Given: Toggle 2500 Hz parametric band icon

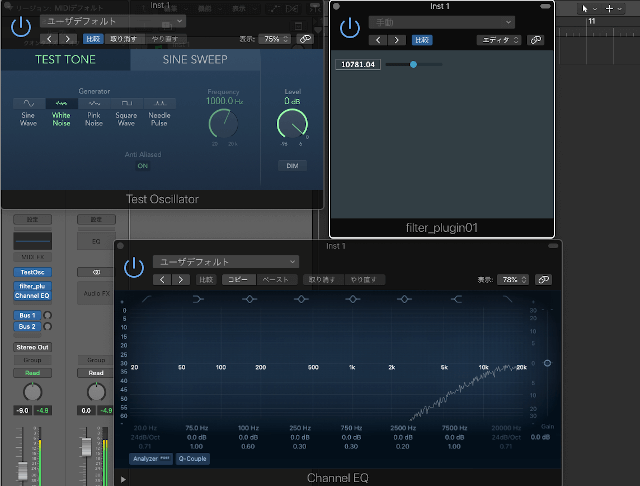Looking at the screenshot, I should (x=404, y=300).
